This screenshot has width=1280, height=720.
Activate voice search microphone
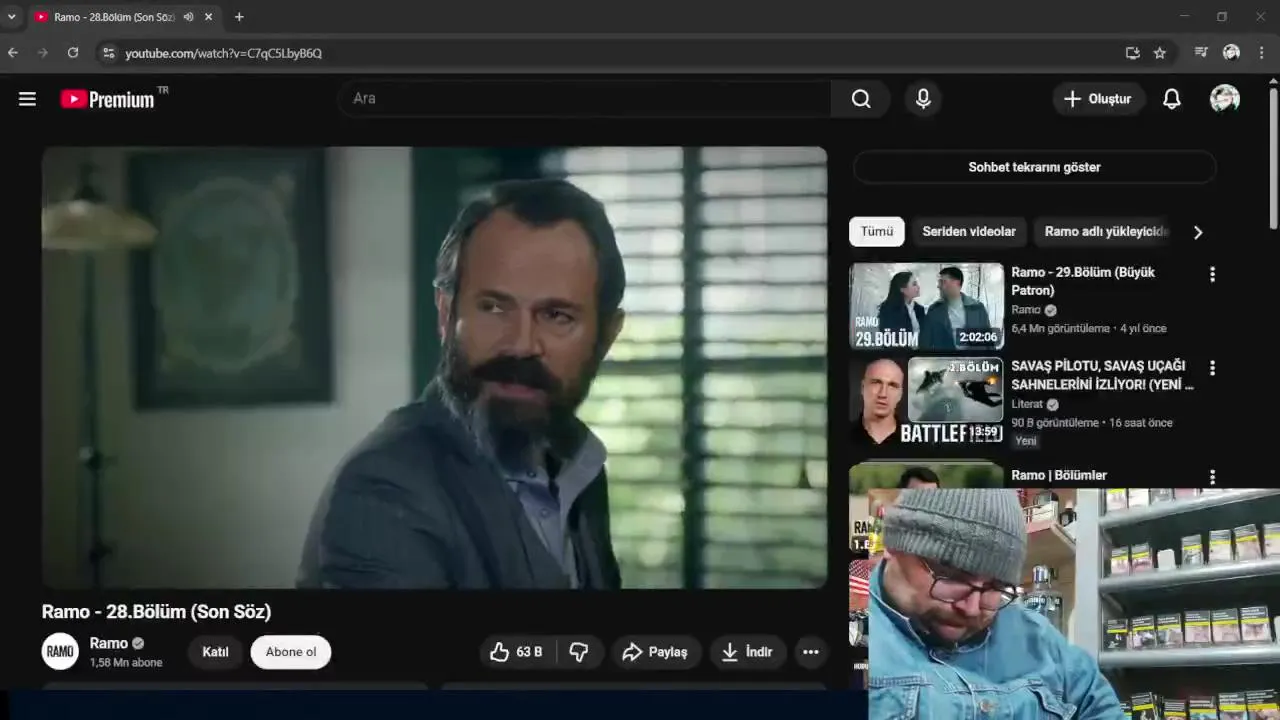point(923,99)
